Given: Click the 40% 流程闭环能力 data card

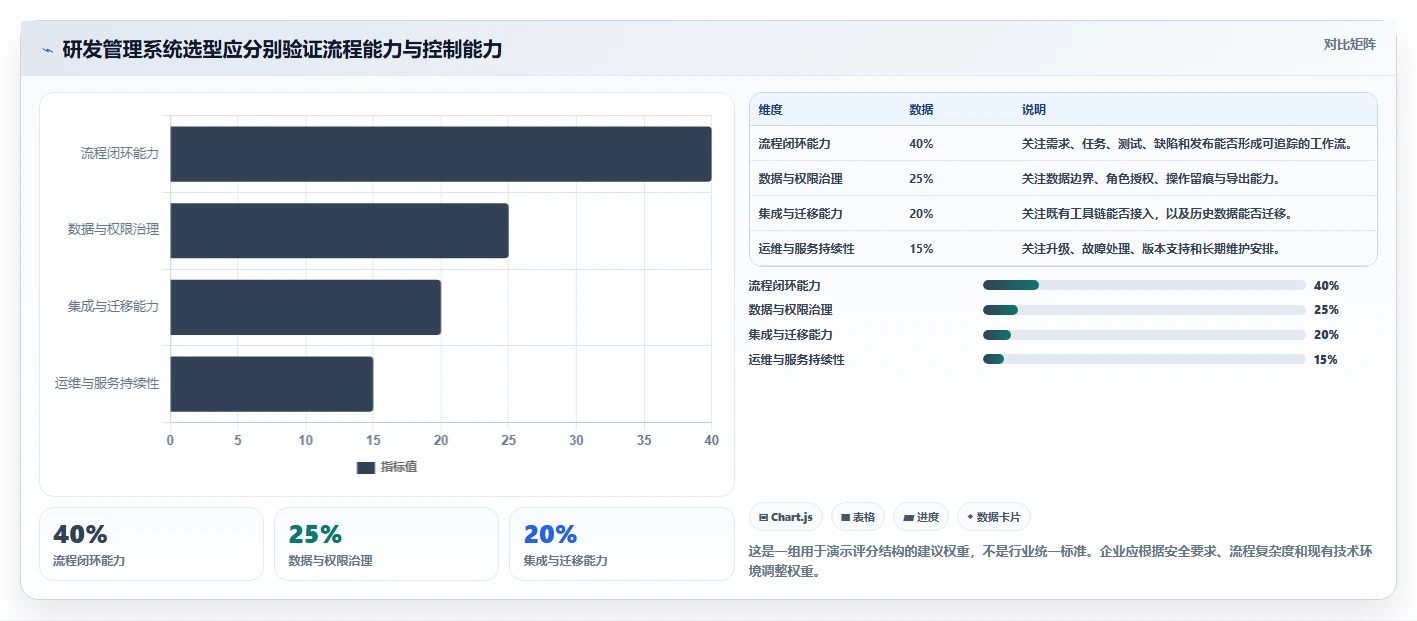Looking at the screenshot, I should [151, 544].
